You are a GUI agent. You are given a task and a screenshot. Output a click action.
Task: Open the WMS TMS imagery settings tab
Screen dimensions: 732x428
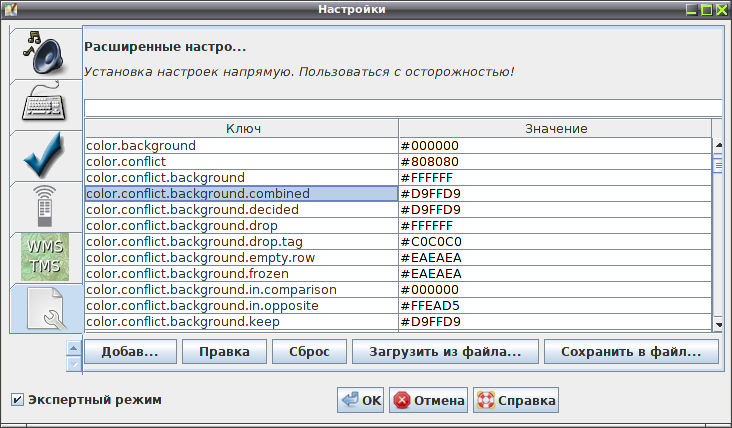(46, 258)
